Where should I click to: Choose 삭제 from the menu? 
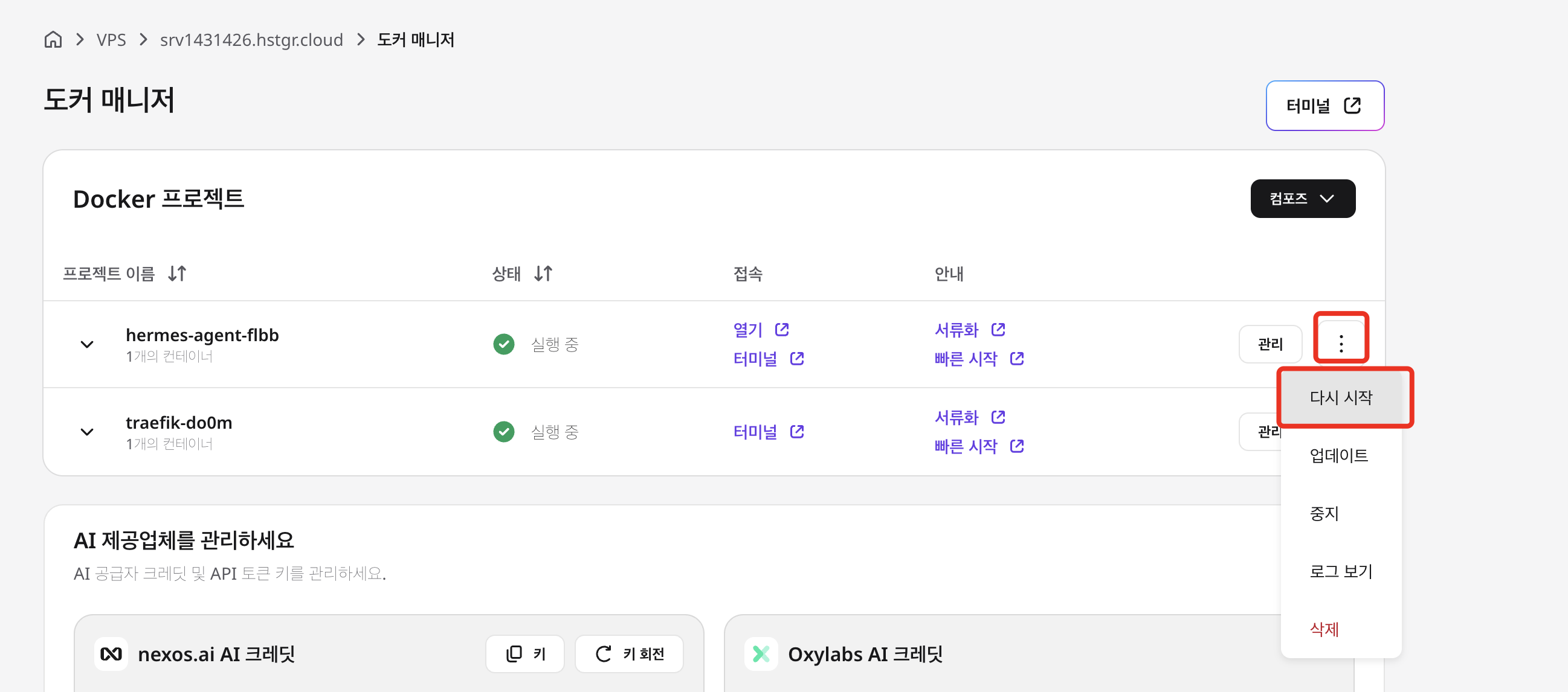[x=1341, y=629]
